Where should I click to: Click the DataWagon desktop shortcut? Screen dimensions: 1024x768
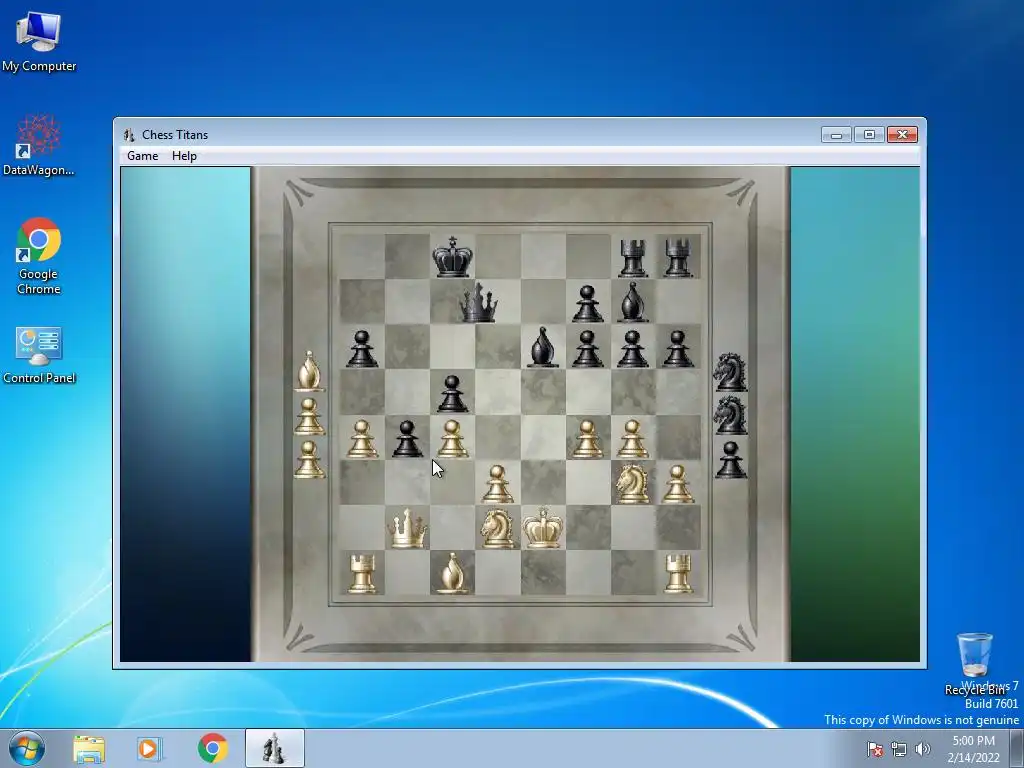click(39, 145)
